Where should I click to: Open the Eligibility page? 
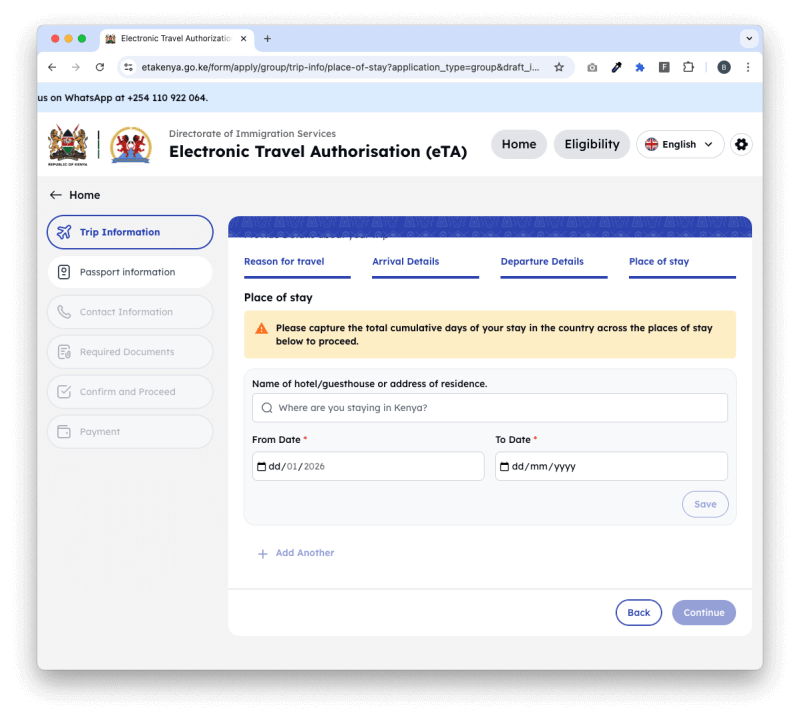[592, 144]
